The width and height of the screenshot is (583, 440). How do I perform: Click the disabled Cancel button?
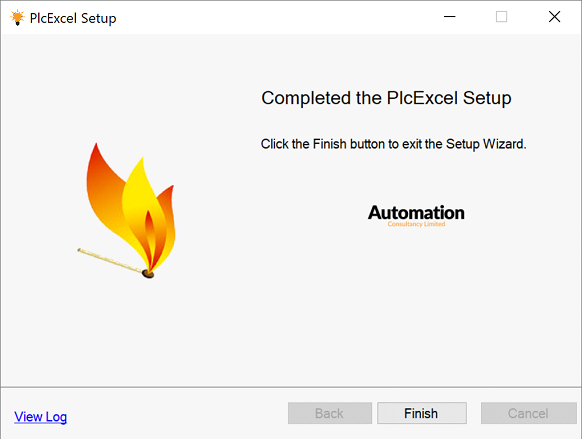click(x=528, y=413)
